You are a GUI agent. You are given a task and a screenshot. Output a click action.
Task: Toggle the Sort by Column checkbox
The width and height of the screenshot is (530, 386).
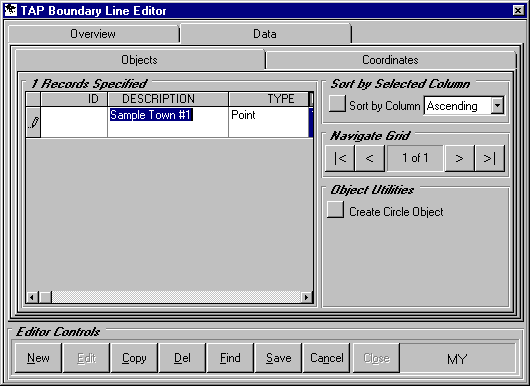click(337, 103)
